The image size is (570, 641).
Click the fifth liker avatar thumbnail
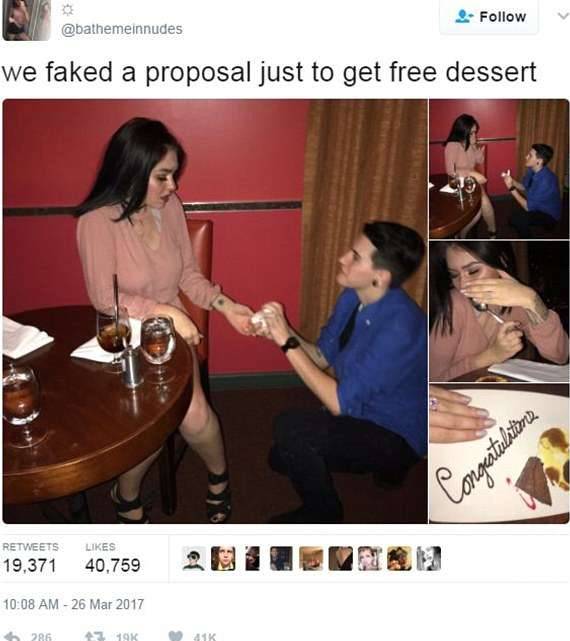311,558
